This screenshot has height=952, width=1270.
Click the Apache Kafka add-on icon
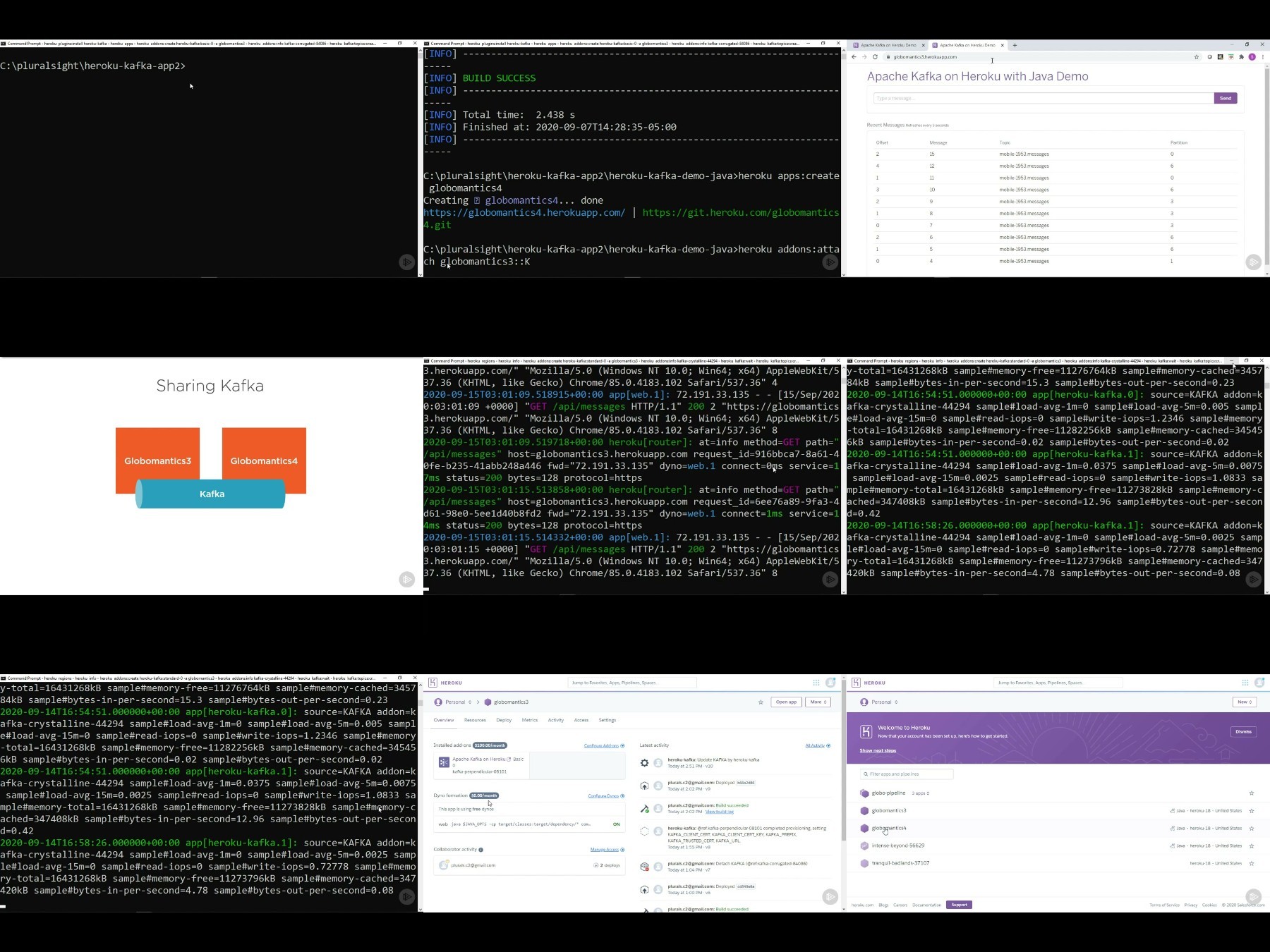tap(444, 762)
